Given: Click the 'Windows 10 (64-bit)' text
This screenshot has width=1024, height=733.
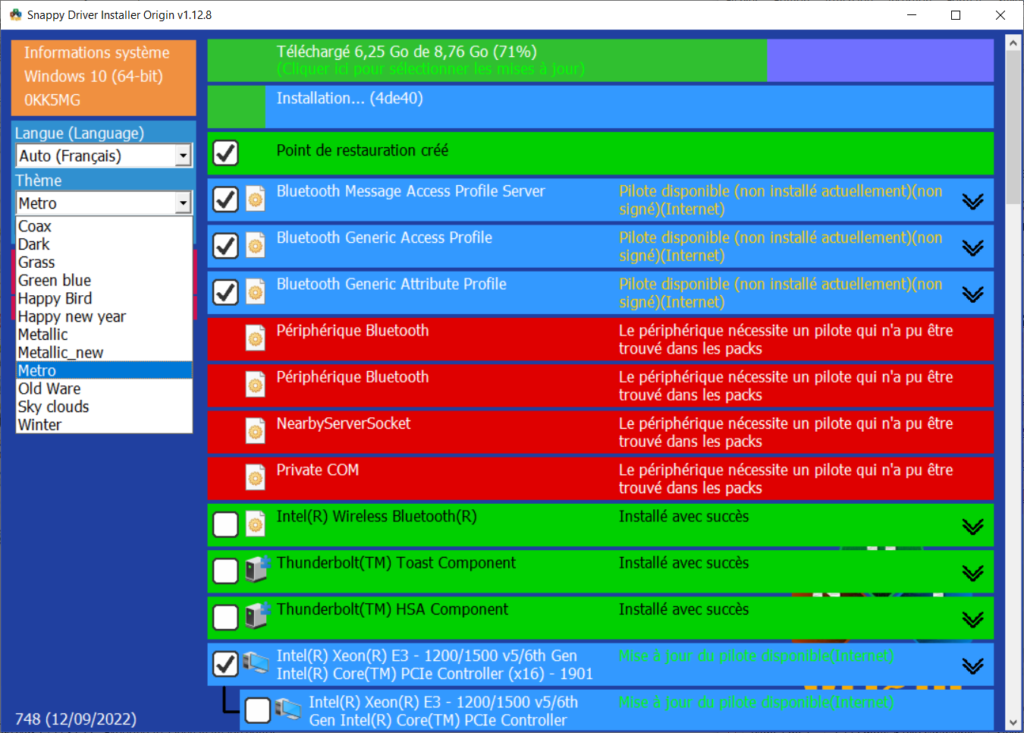Looking at the screenshot, I should tap(93, 76).
